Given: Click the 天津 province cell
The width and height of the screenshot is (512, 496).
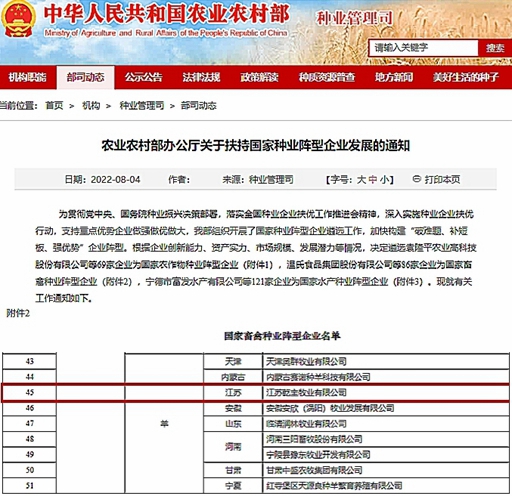Looking at the screenshot, I should 233,361.
